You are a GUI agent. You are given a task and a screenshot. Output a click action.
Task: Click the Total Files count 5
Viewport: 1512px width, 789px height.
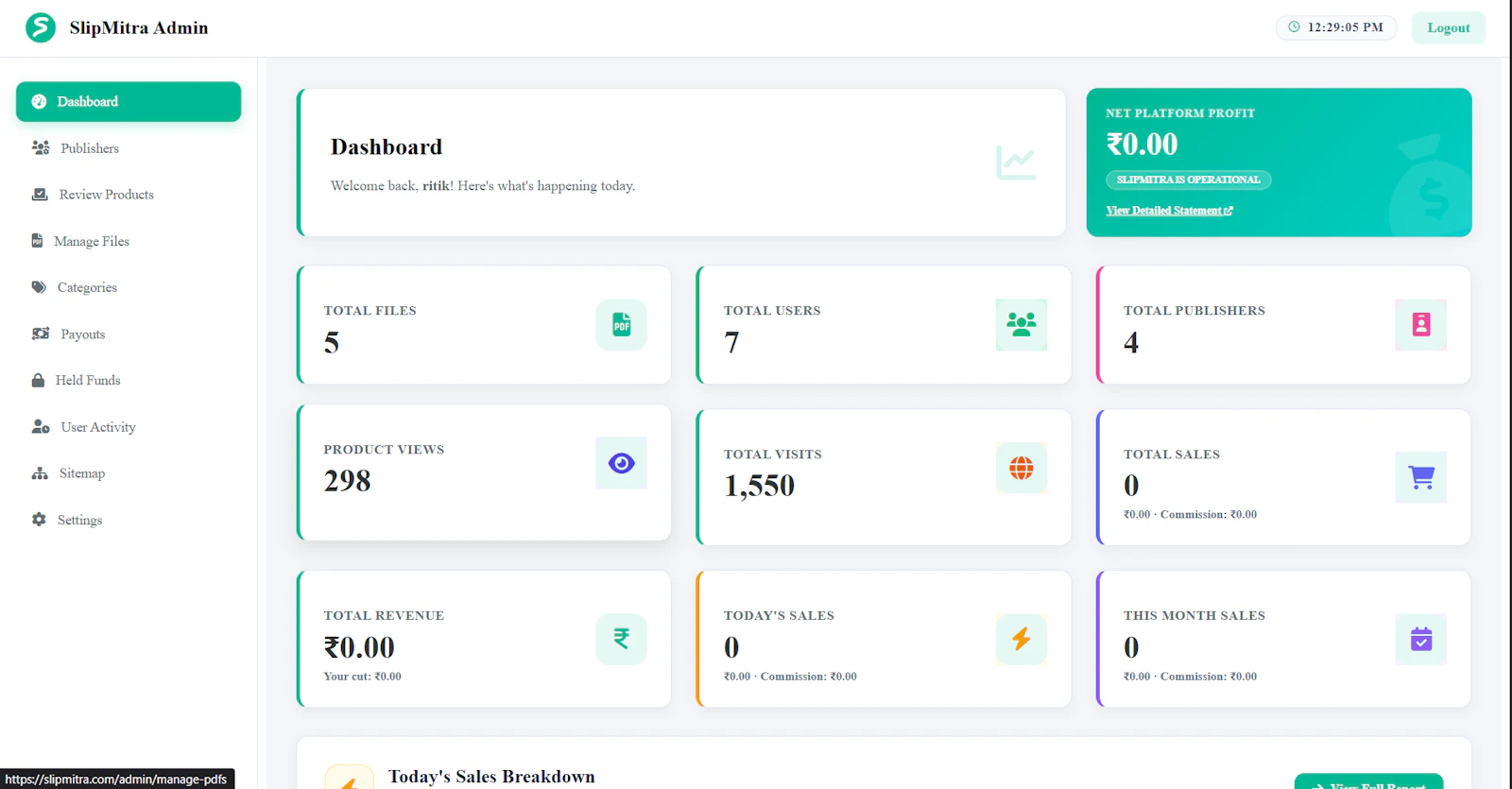332,342
